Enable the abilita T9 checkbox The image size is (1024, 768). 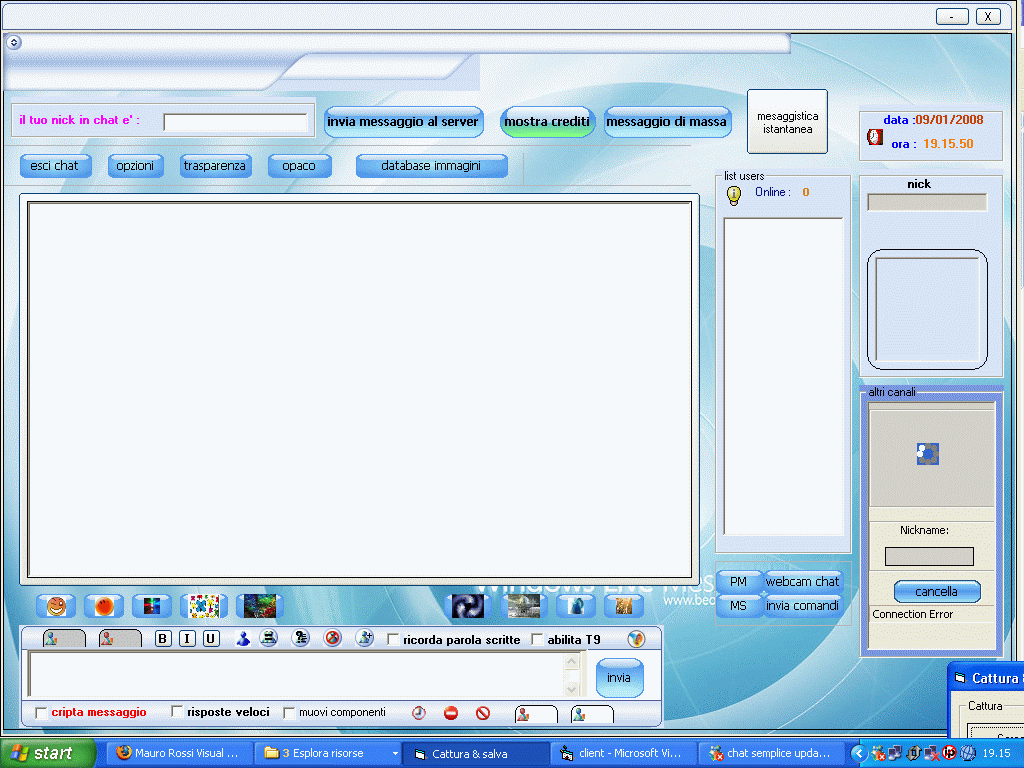click(537, 640)
